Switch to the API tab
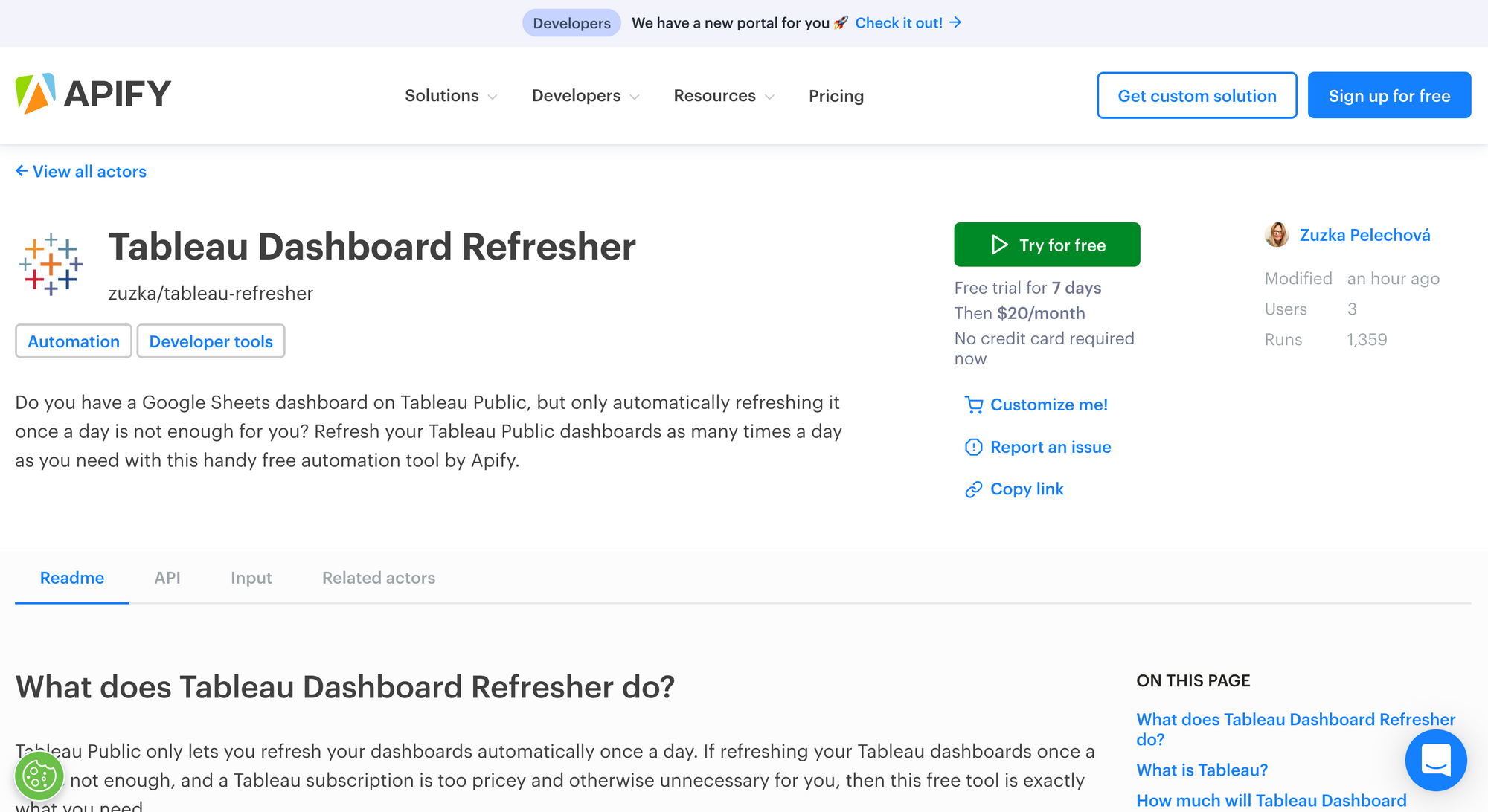The height and width of the screenshot is (812, 1488). tap(167, 578)
